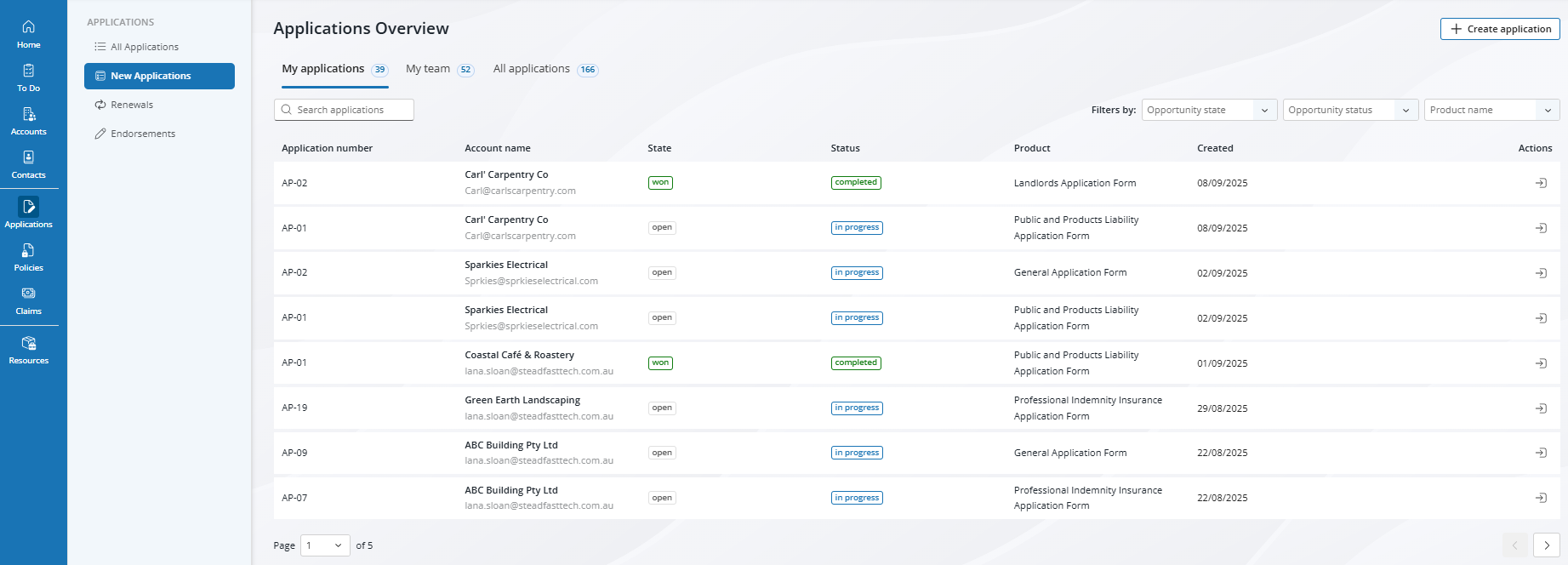The width and height of the screenshot is (1568, 565).
Task: Go to Accounts via sidebar icon
Action: [28, 120]
